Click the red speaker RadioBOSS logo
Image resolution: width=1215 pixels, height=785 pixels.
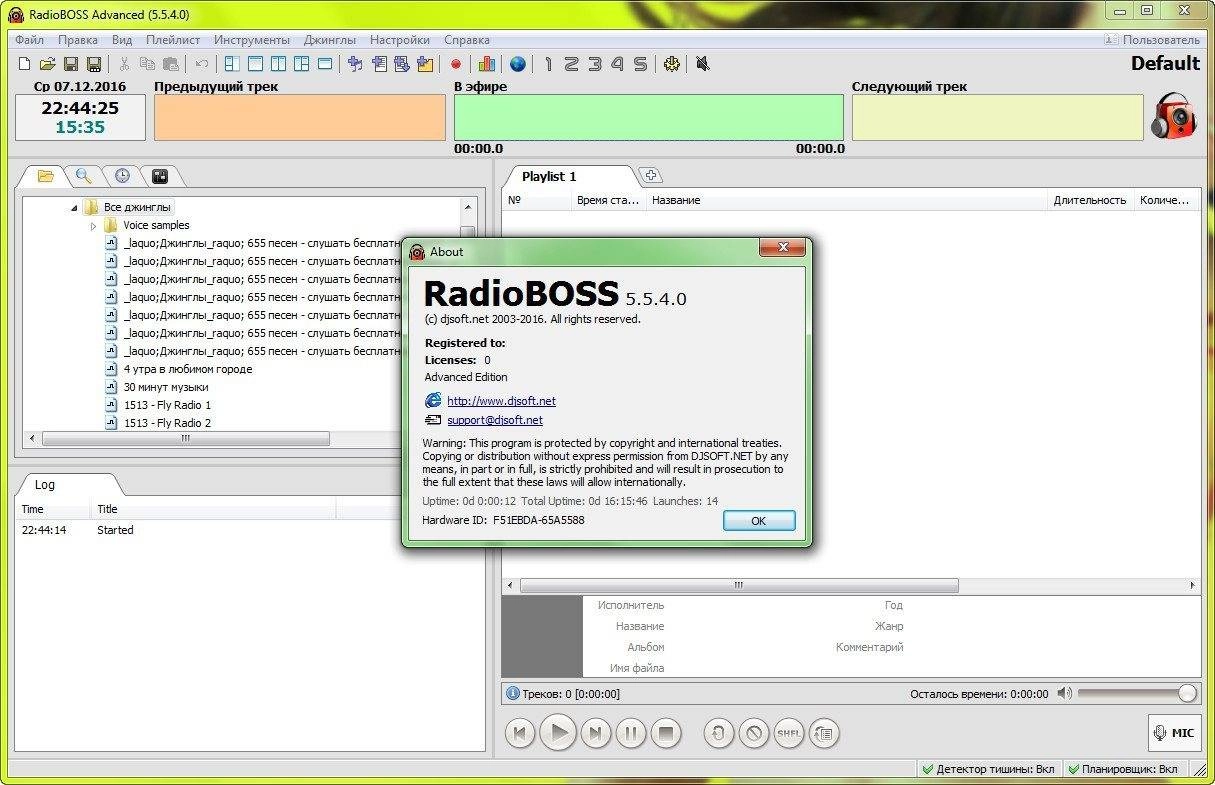pos(1173,116)
